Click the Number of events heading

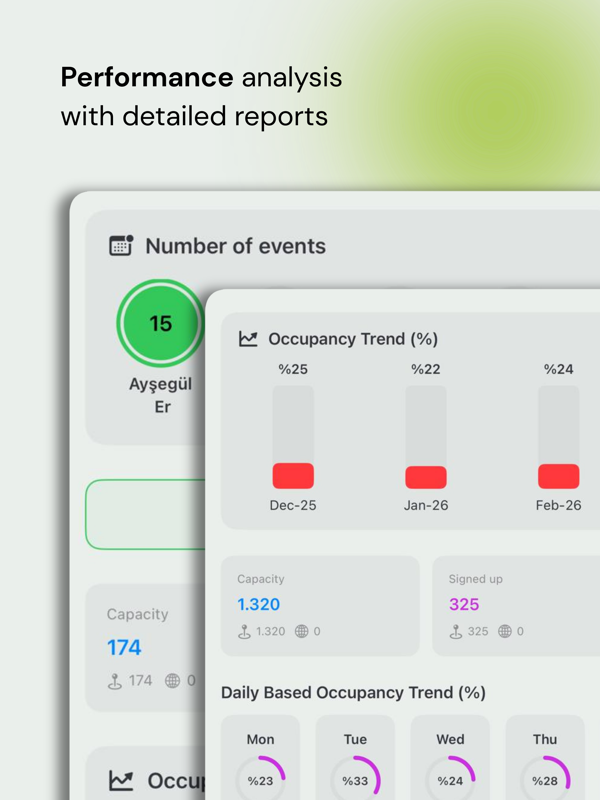tap(235, 246)
